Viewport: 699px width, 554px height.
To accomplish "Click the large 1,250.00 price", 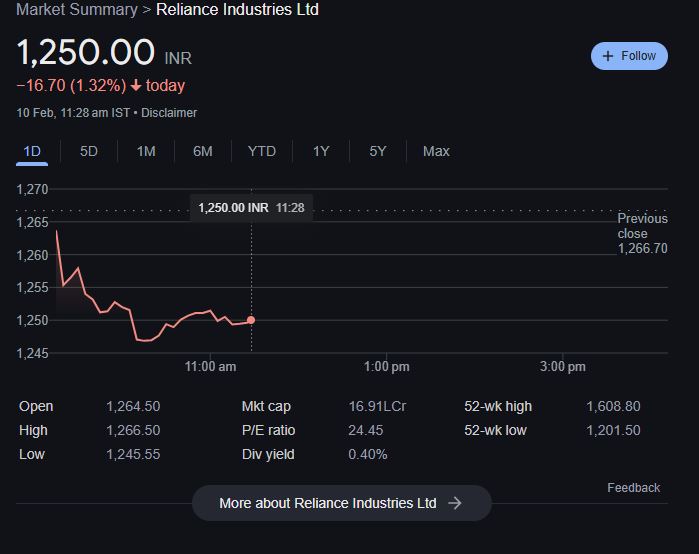I will coord(86,53).
